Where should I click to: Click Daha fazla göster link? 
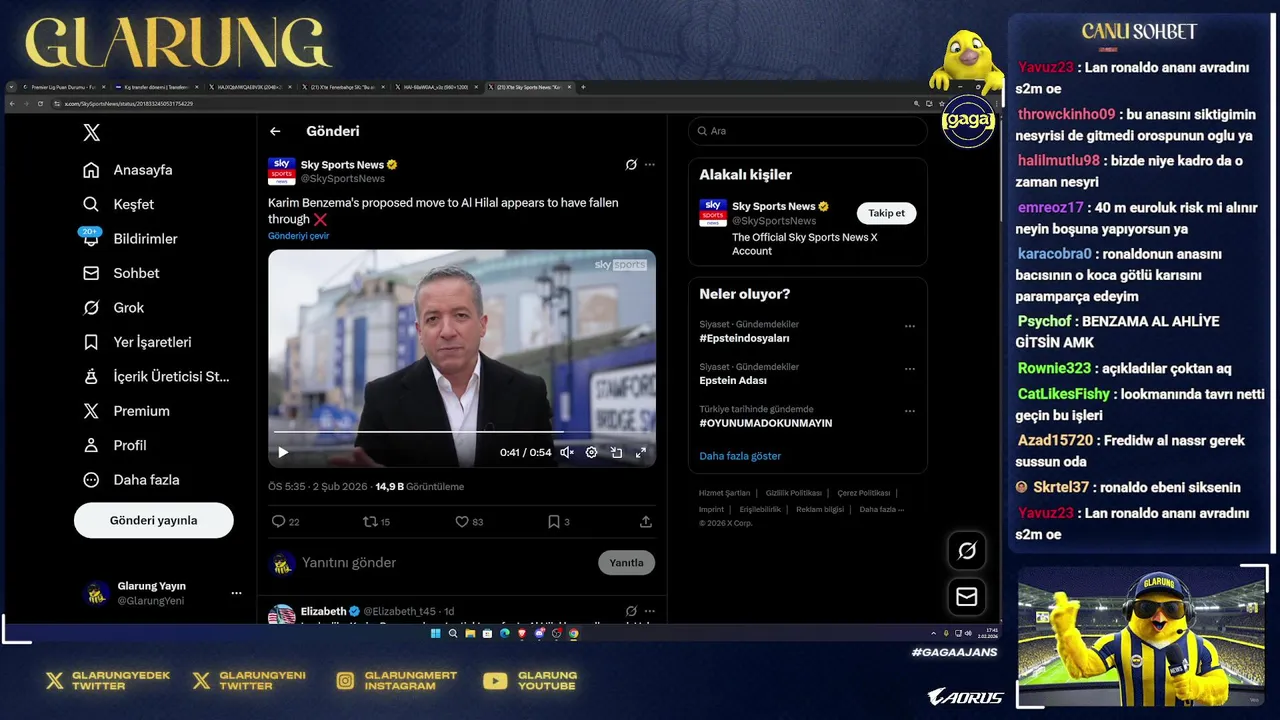pyautogui.click(x=740, y=456)
